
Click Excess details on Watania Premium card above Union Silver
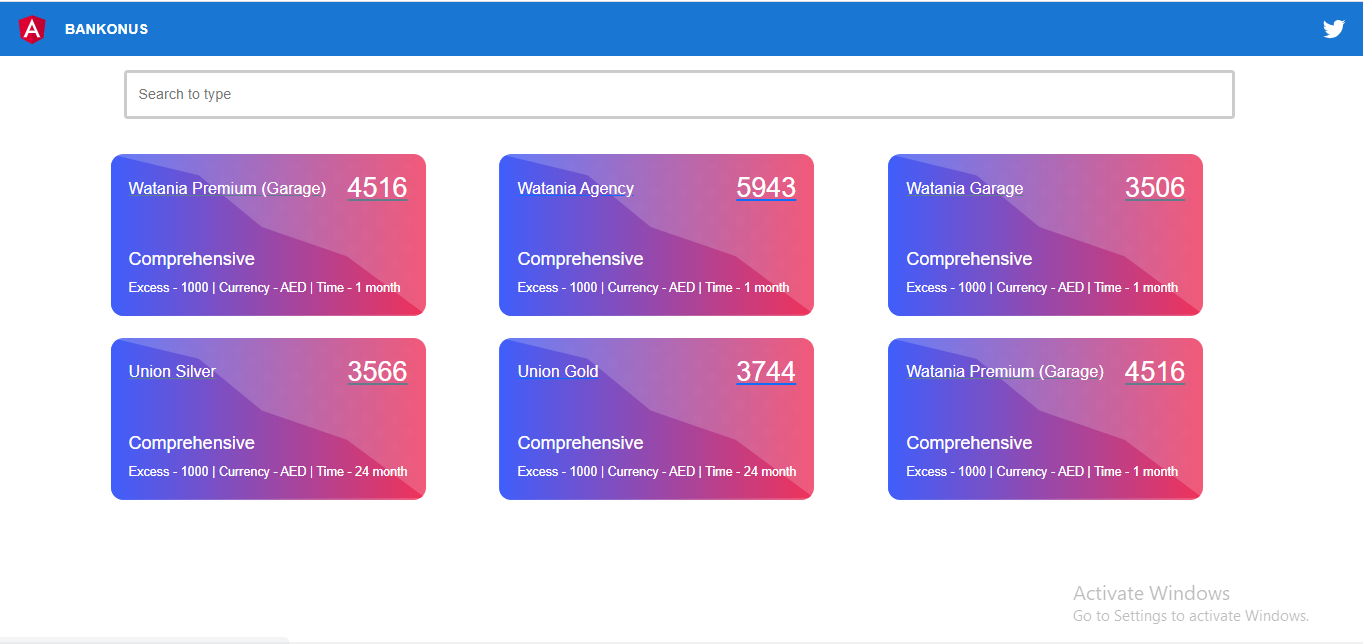click(264, 287)
